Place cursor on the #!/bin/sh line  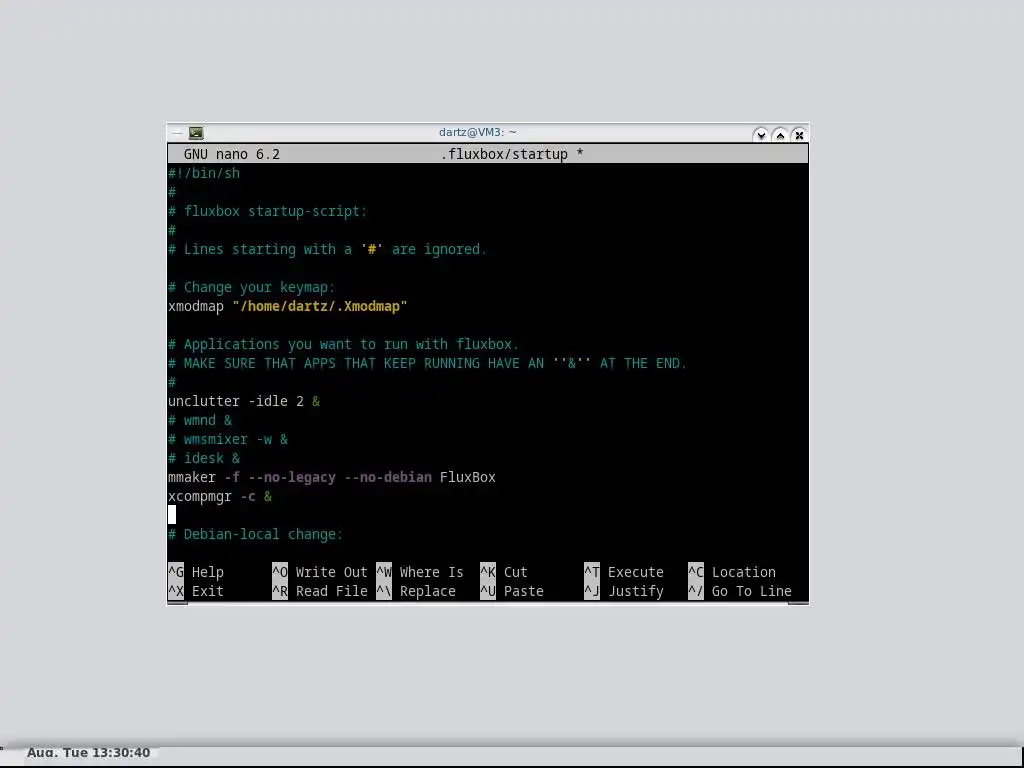[204, 173]
